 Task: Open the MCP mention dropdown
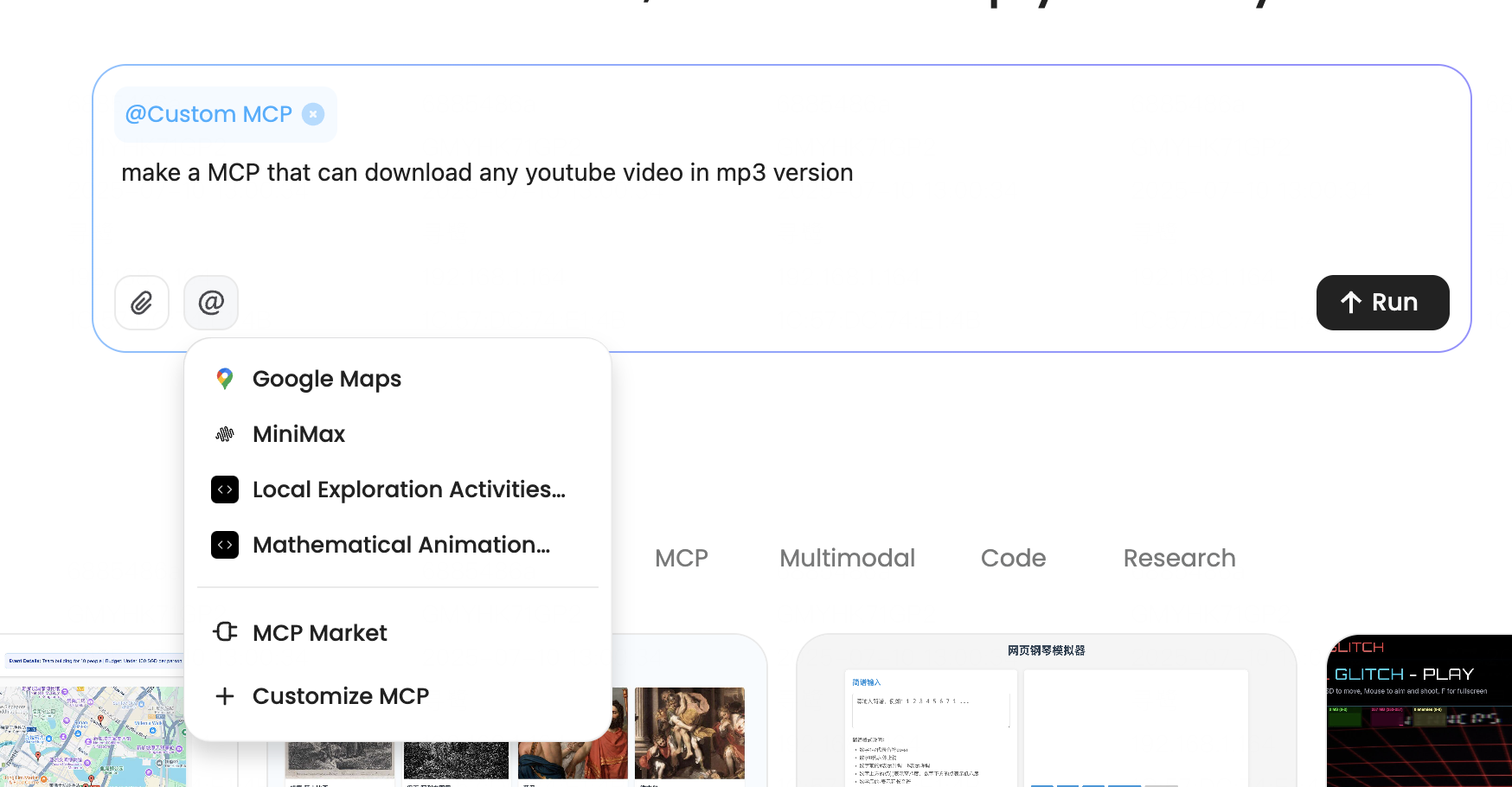tap(210, 303)
